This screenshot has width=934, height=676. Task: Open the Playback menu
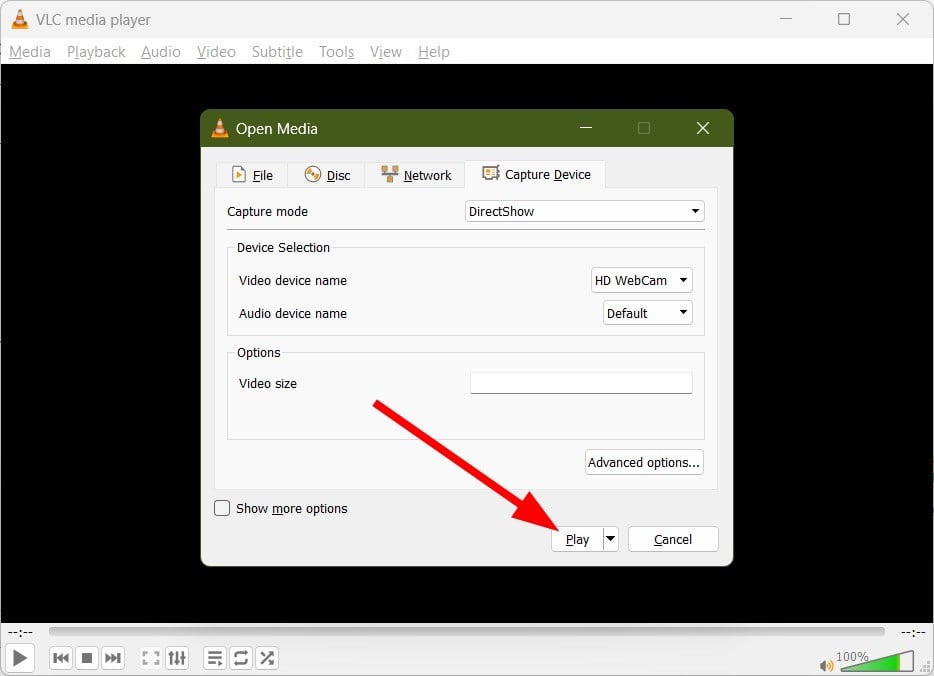click(x=96, y=52)
